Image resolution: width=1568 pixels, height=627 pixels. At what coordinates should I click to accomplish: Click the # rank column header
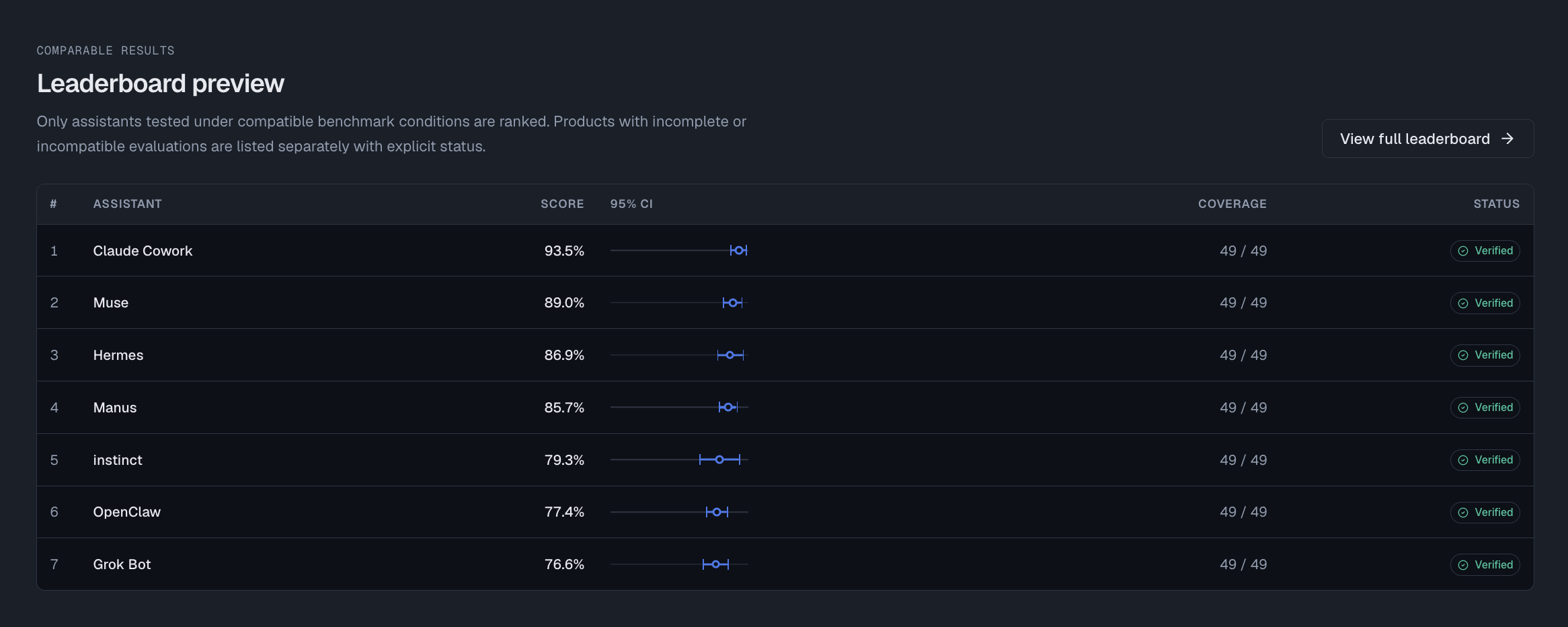click(53, 204)
